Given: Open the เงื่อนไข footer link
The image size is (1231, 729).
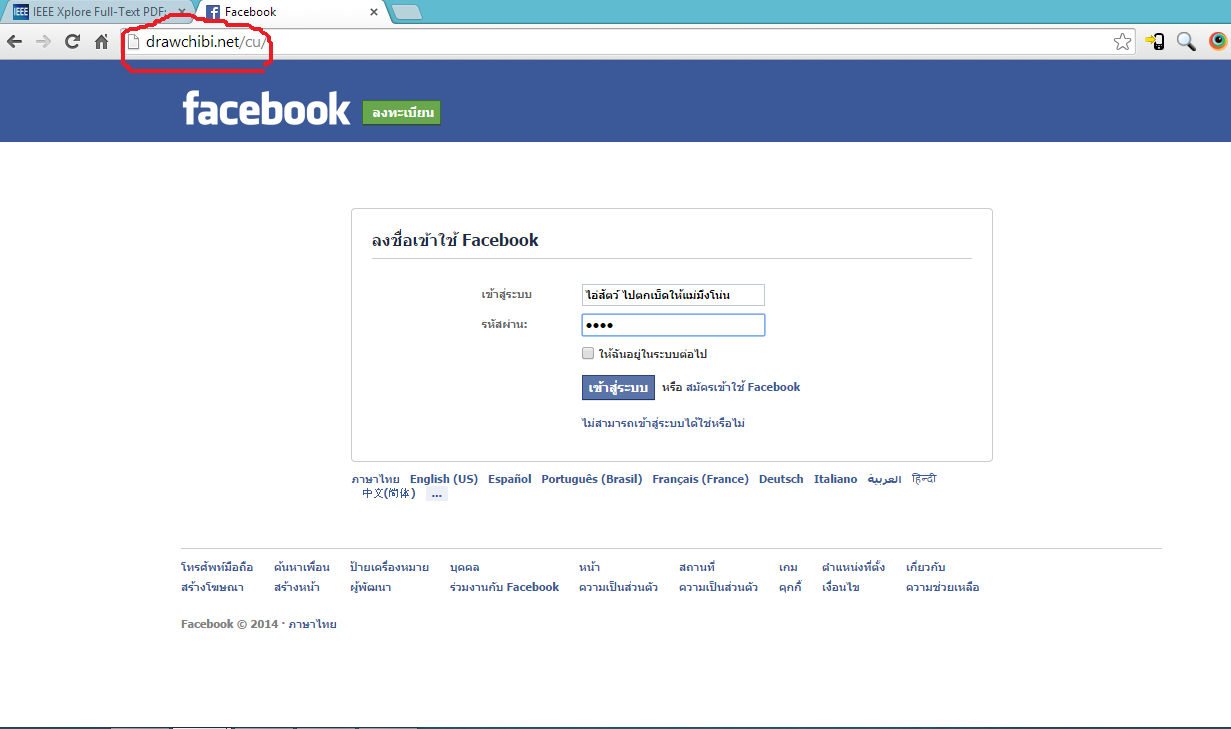Looking at the screenshot, I should tap(840, 587).
